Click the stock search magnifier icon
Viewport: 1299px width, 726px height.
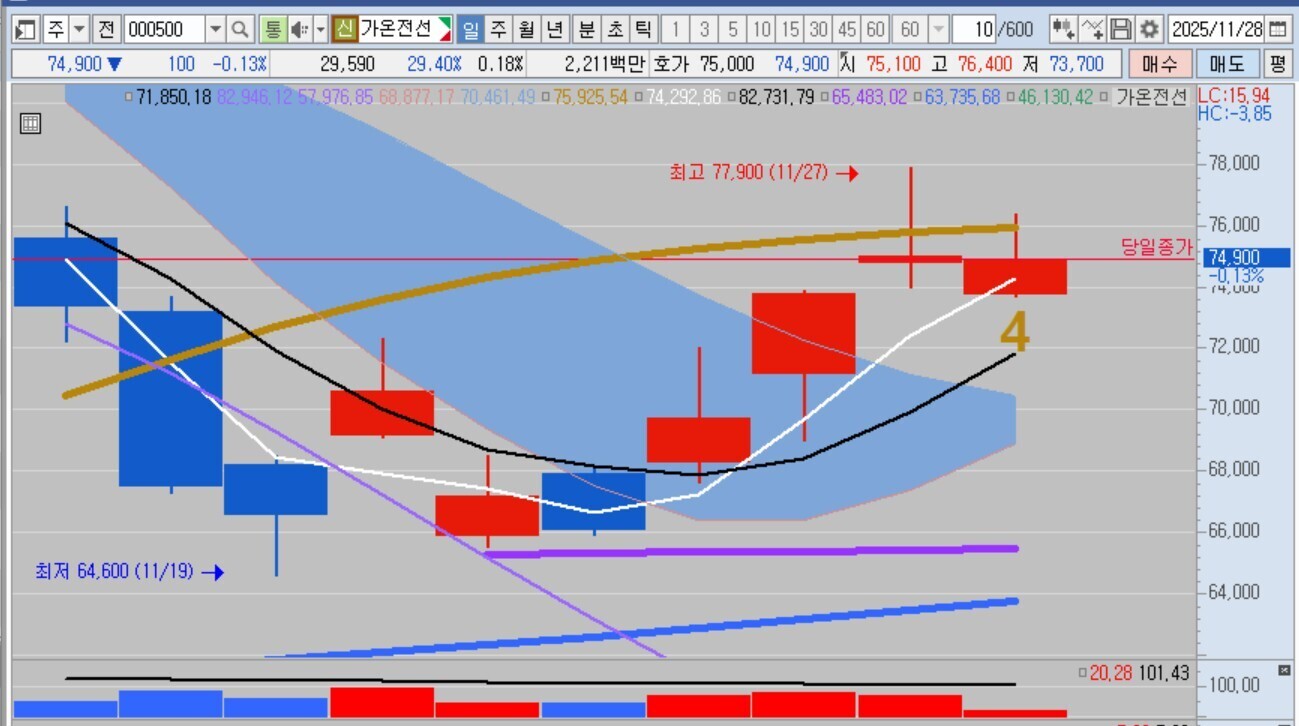(x=240, y=29)
